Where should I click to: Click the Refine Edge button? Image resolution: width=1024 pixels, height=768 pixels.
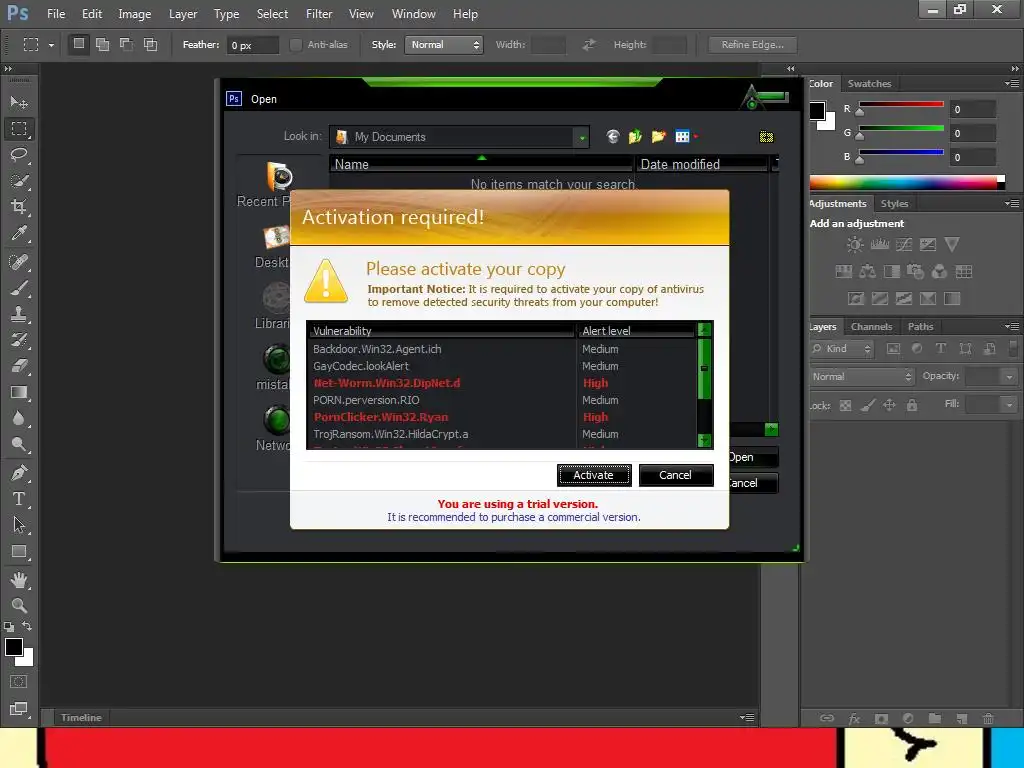[752, 45]
